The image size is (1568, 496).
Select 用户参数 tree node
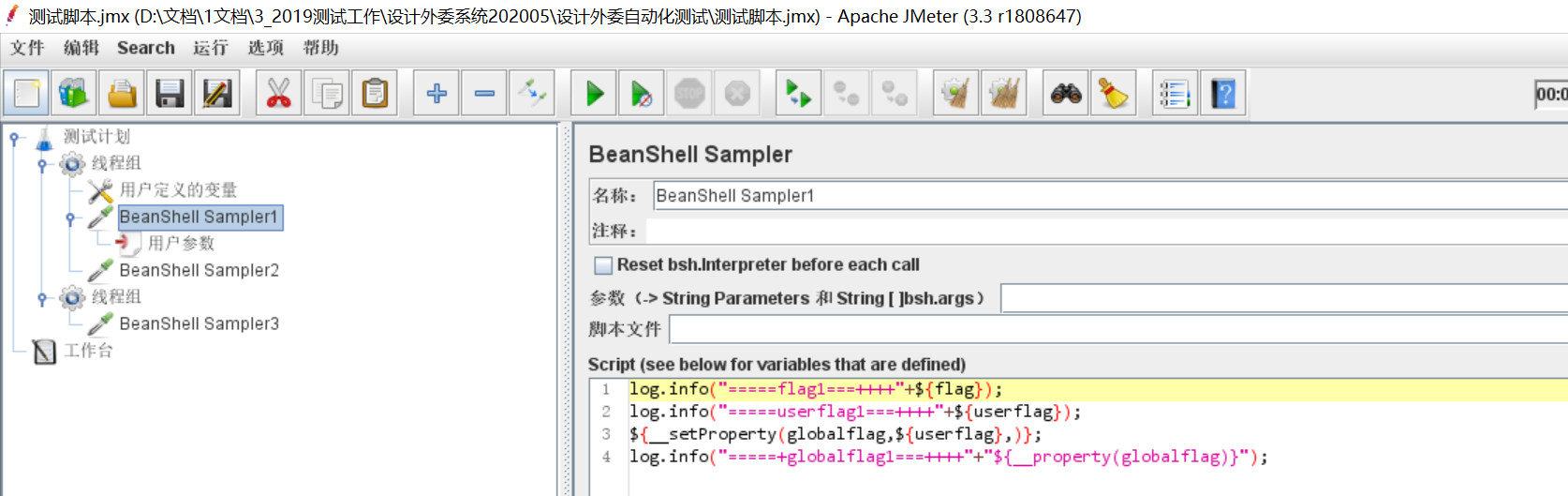click(181, 244)
